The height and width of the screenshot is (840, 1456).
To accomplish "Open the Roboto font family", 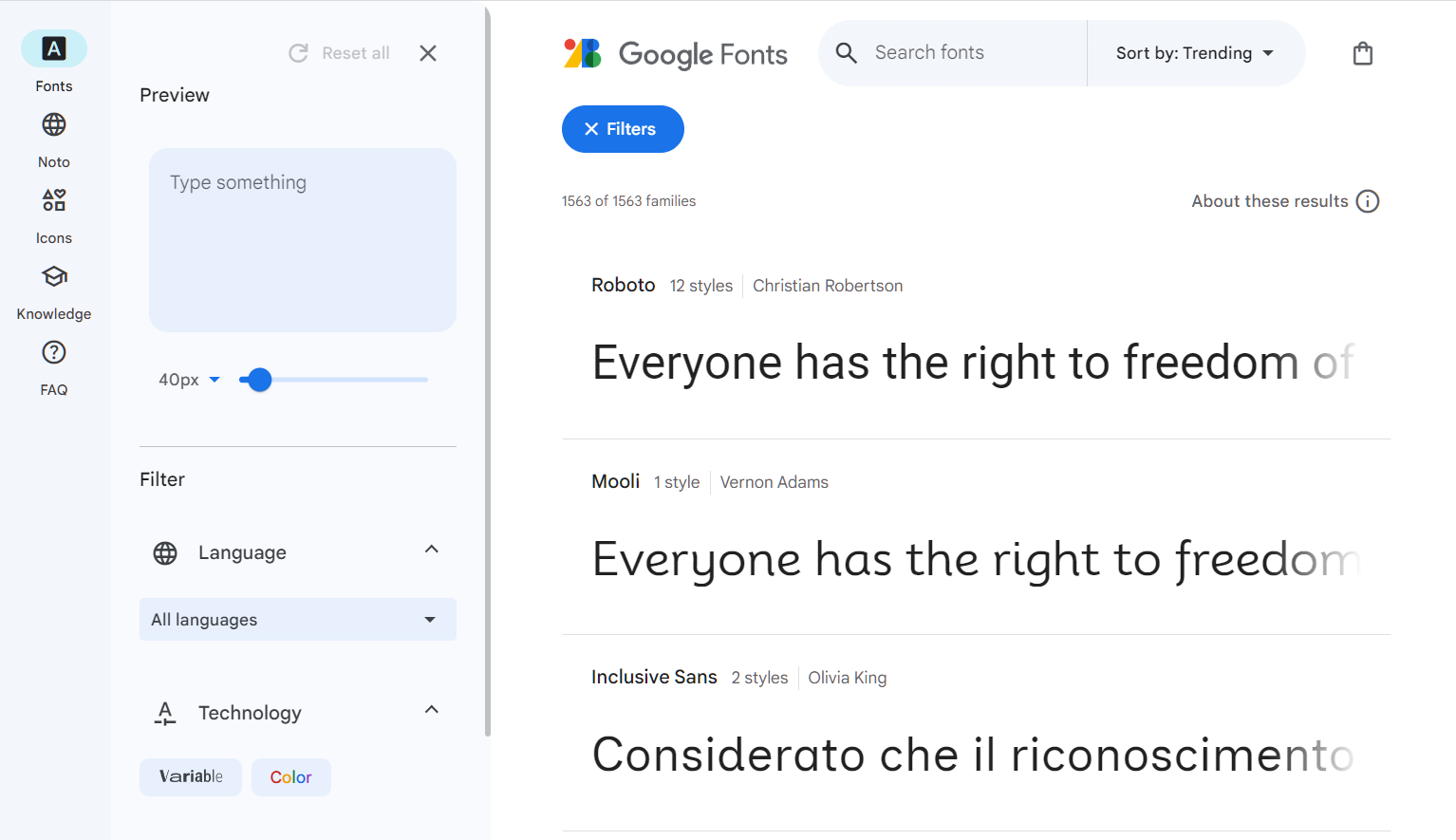I will coord(623,285).
